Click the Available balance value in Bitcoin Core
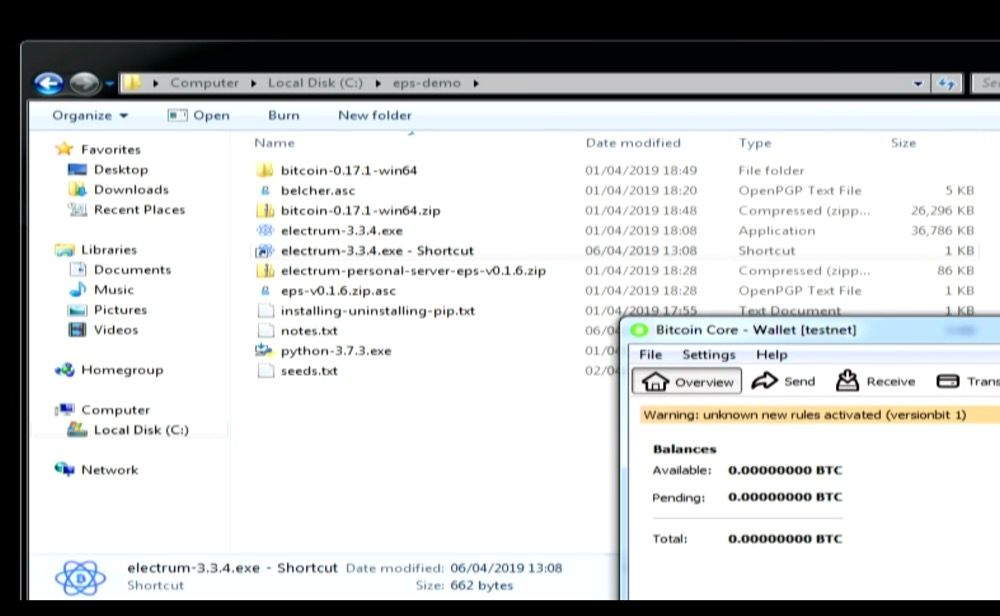The image size is (1000, 616). (x=785, y=470)
